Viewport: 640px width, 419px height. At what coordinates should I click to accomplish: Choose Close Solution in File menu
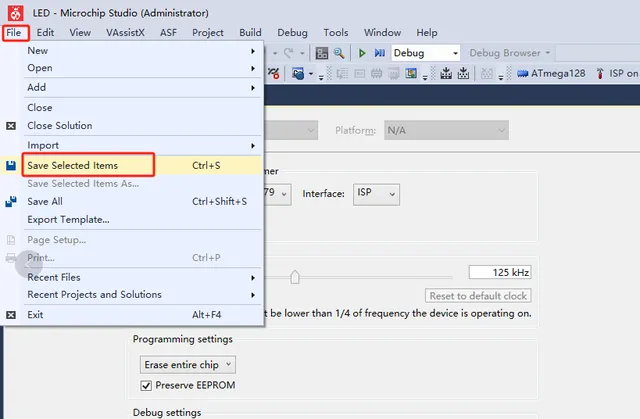131,126
